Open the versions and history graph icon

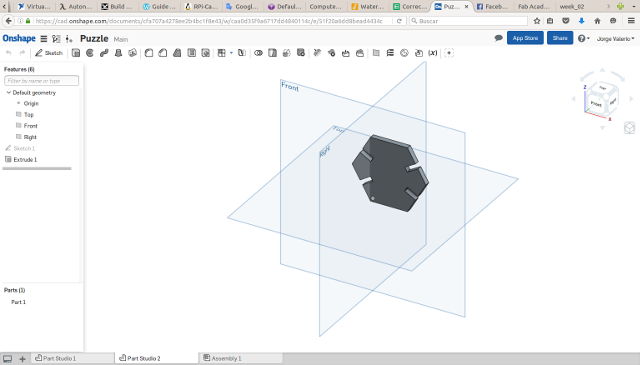point(56,39)
